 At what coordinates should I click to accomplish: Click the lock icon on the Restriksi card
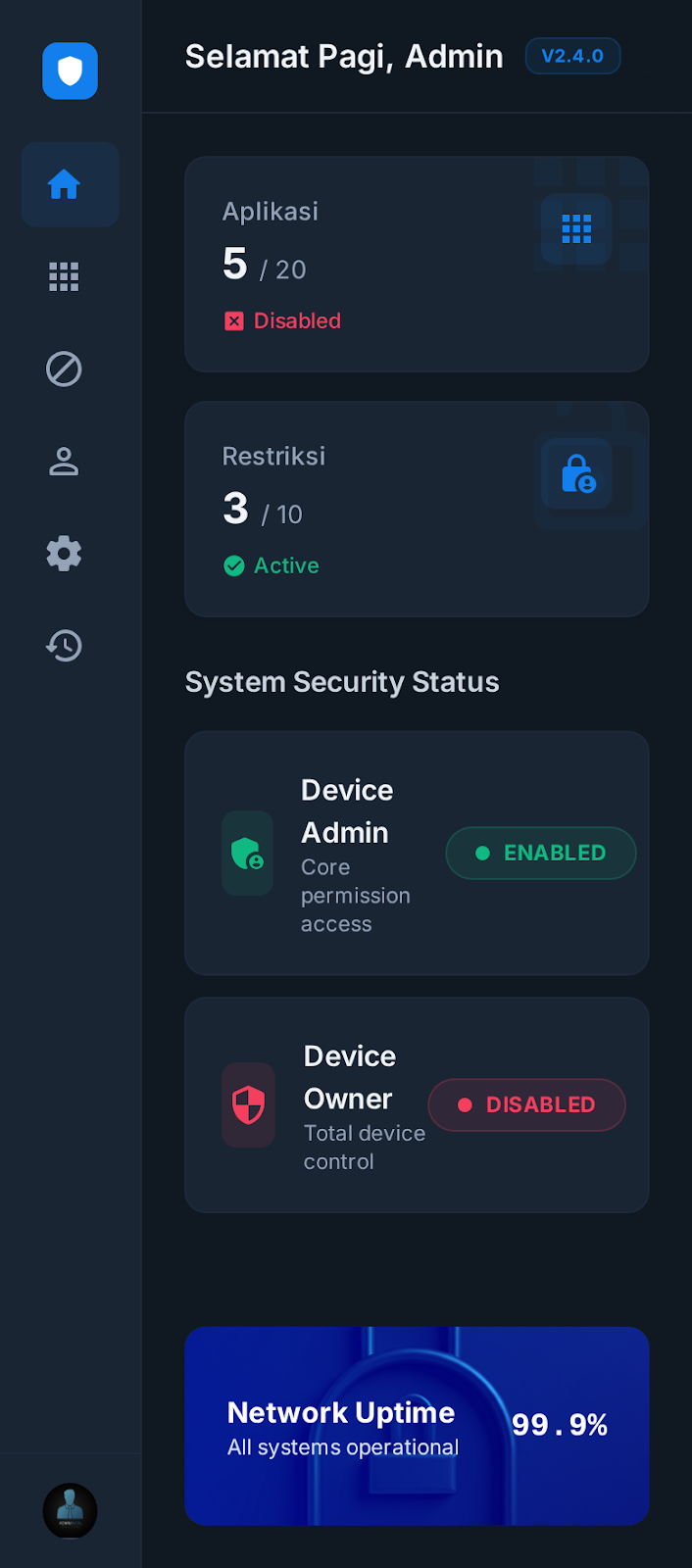[576, 473]
